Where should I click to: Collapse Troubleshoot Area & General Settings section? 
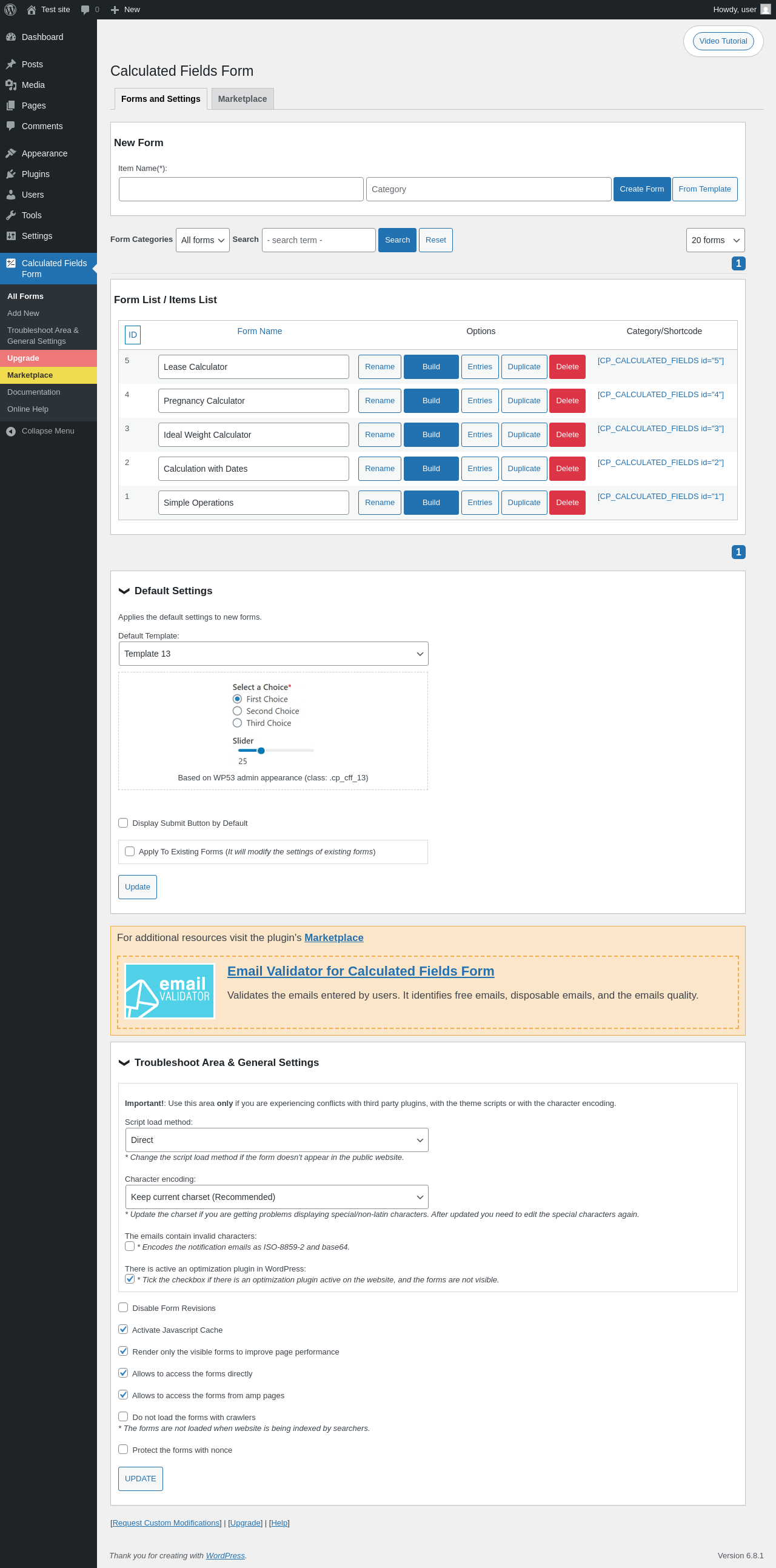point(124,1063)
